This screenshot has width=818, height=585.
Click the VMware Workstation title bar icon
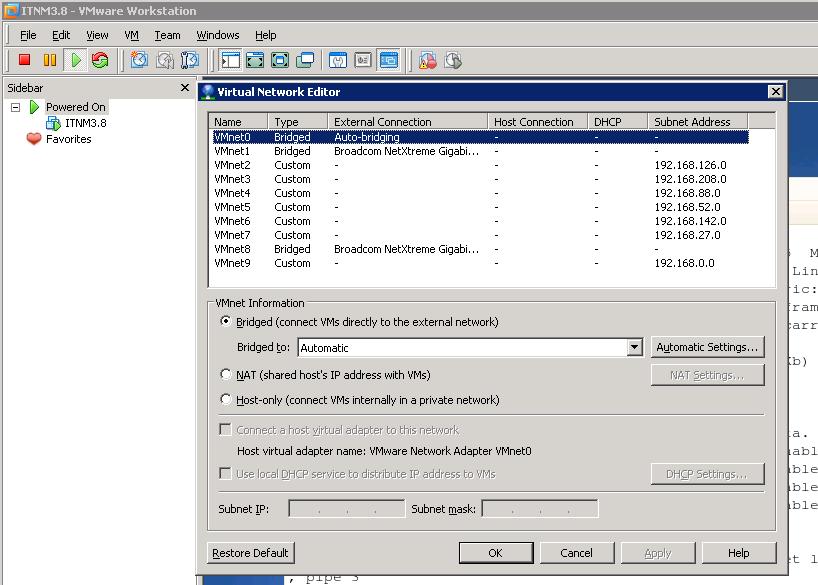click(x=11, y=10)
